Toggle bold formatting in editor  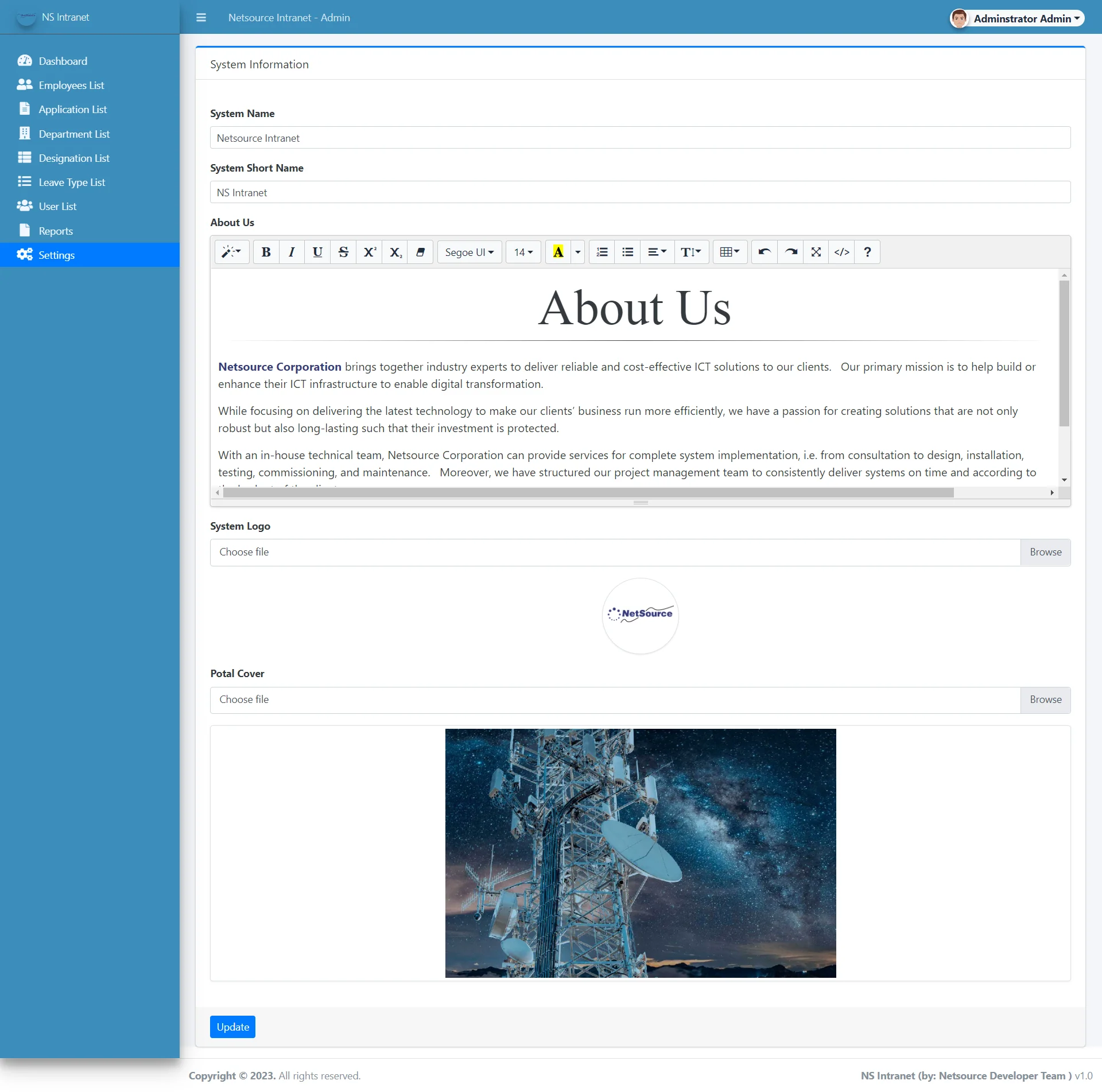266,252
